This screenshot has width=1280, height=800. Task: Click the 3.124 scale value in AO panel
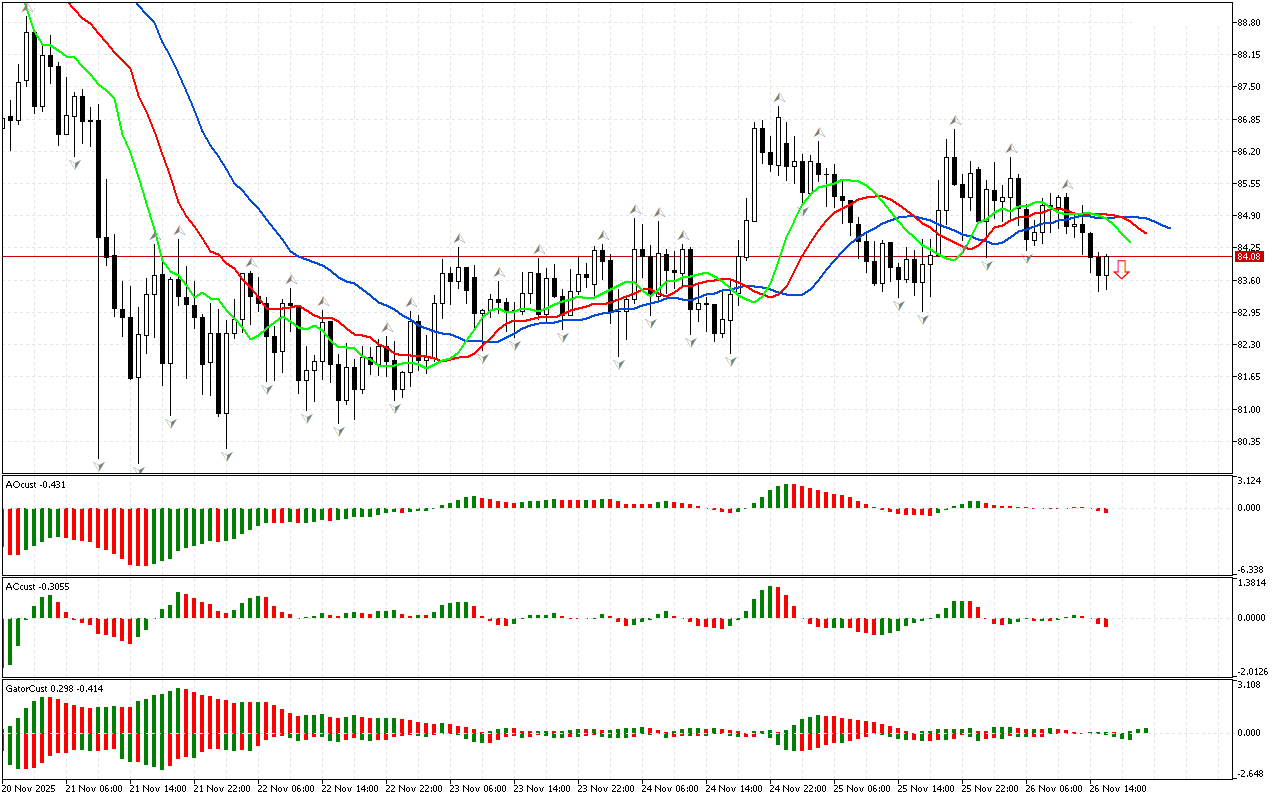(1248, 482)
